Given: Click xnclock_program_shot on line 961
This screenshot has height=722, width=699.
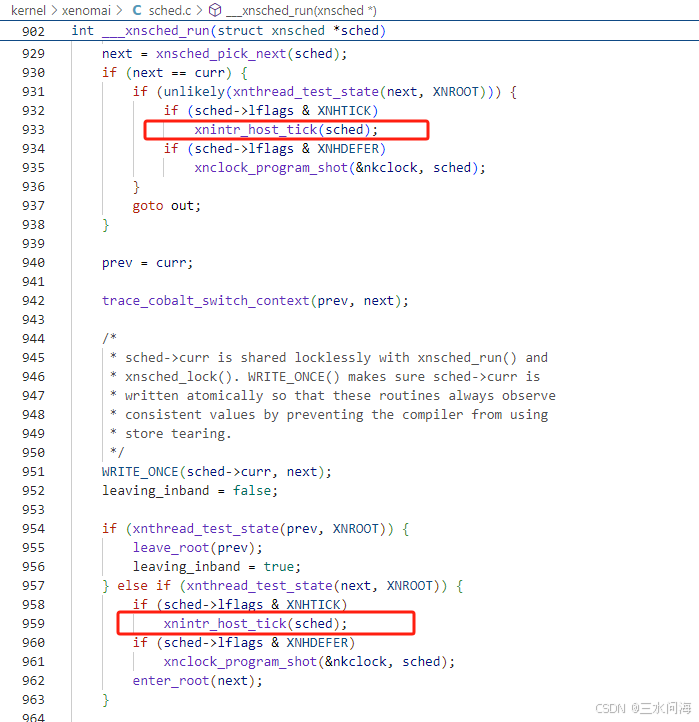Looking at the screenshot, I should click(240, 662).
